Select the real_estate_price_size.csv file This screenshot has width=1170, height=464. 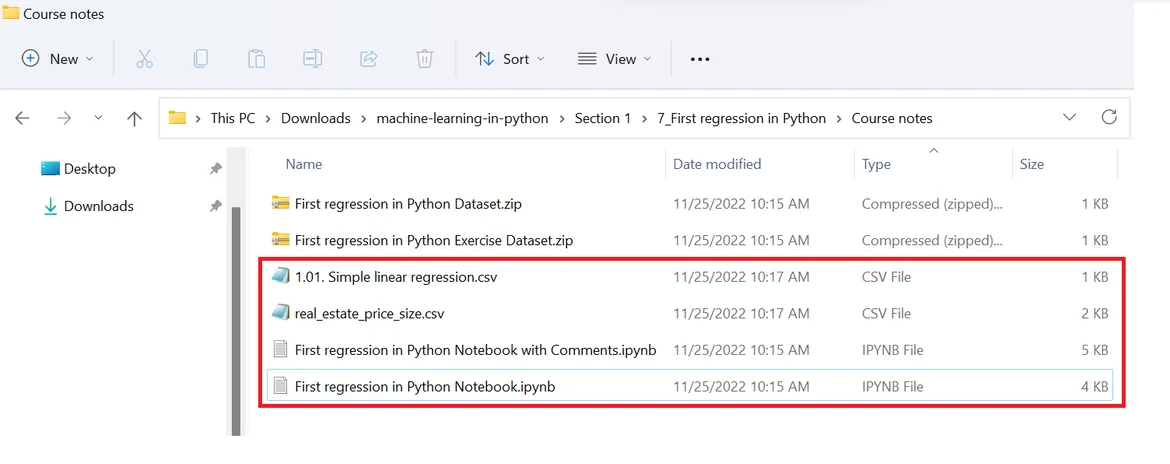(x=369, y=313)
